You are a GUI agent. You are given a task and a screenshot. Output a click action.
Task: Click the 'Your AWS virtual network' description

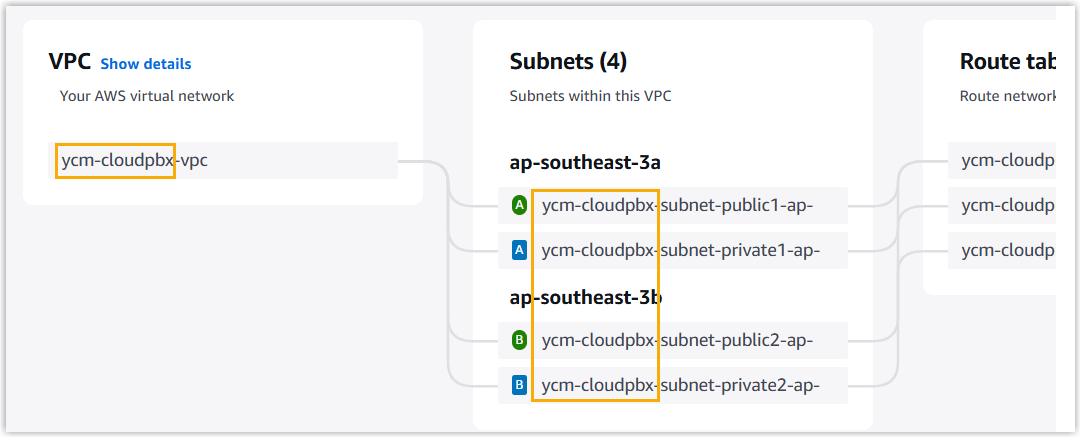point(146,96)
